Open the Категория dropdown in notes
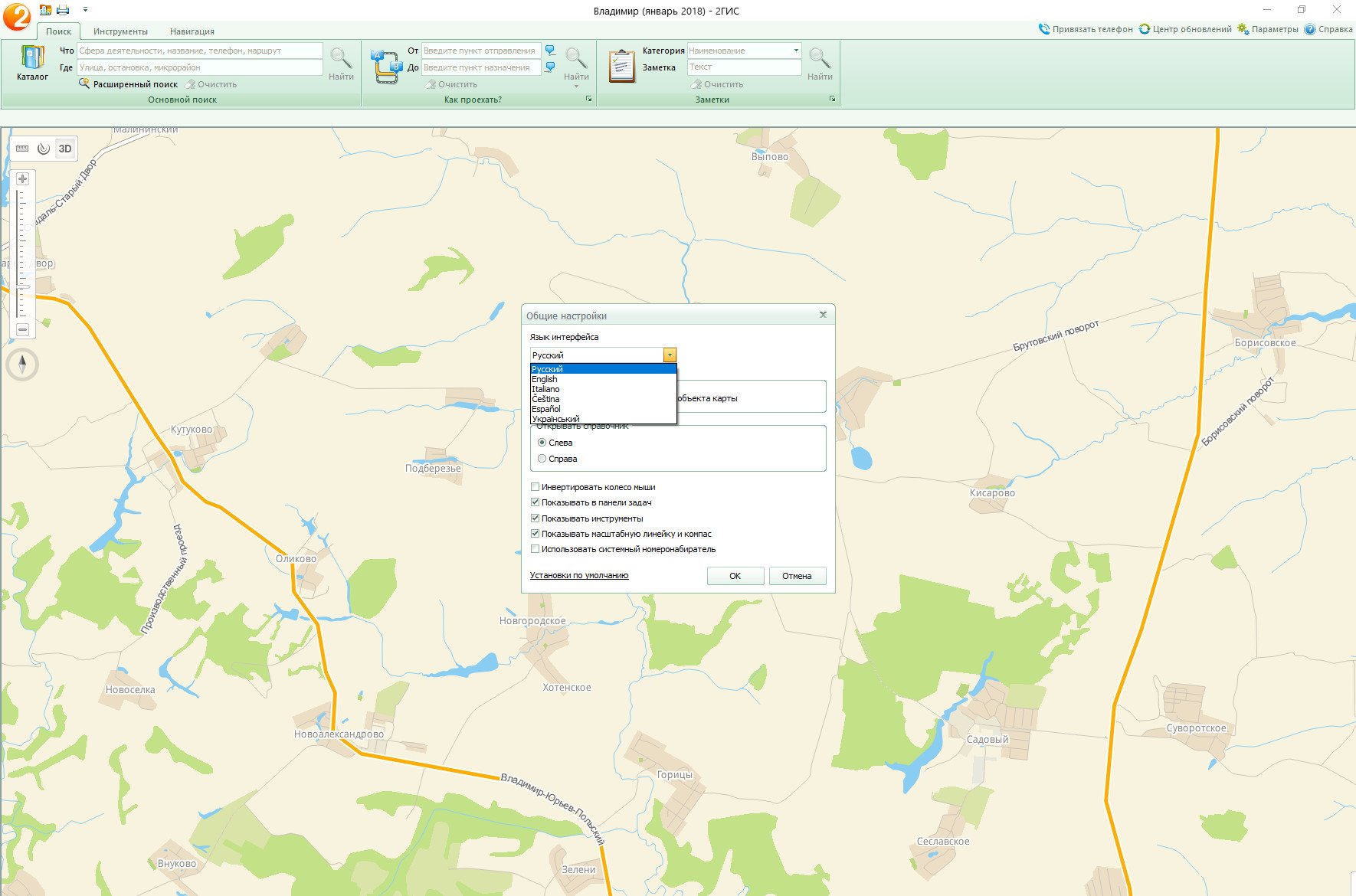The width and height of the screenshot is (1356, 896). tap(796, 51)
